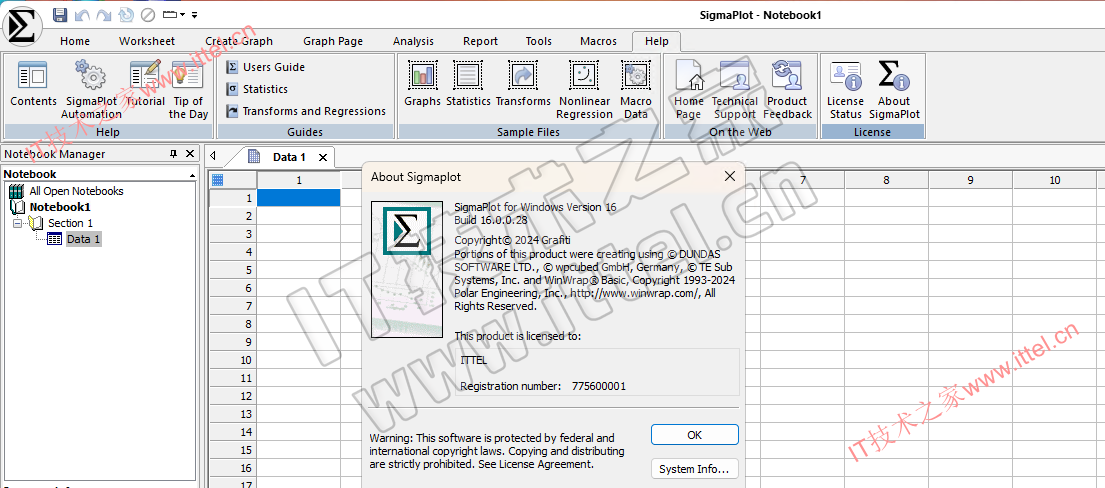Click the highlighted cell in row 1
The width and height of the screenshot is (1105, 488).
point(299,198)
